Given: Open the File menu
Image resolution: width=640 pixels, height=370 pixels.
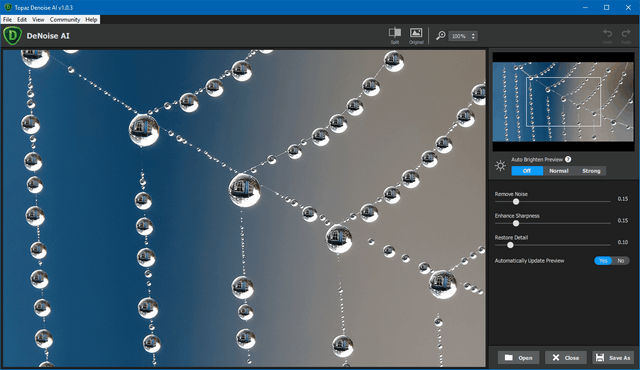Looking at the screenshot, I should tap(7, 19).
